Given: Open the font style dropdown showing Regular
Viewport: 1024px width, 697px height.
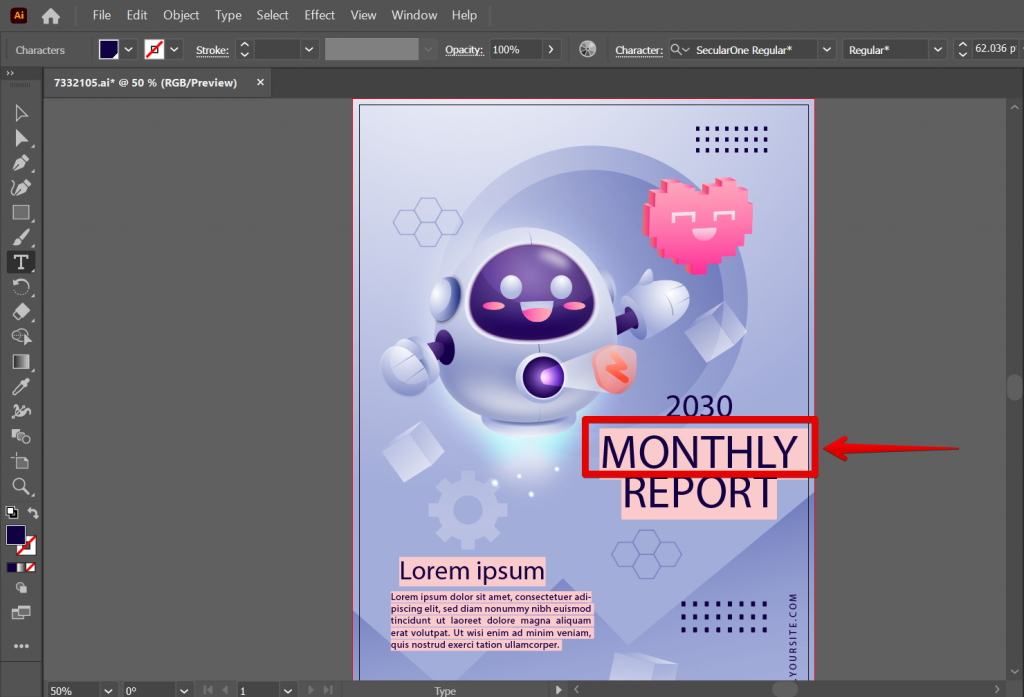Looking at the screenshot, I should (937, 49).
